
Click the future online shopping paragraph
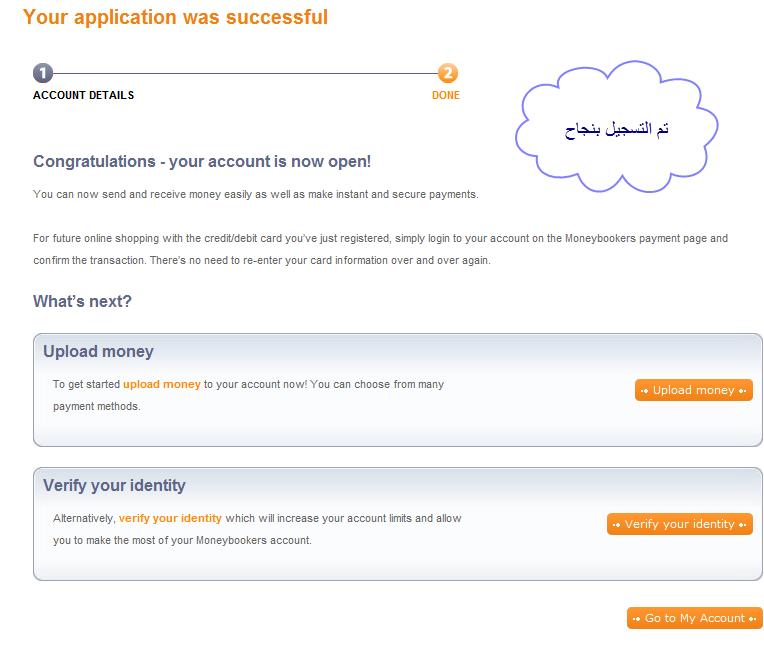pyautogui.click(x=380, y=249)
